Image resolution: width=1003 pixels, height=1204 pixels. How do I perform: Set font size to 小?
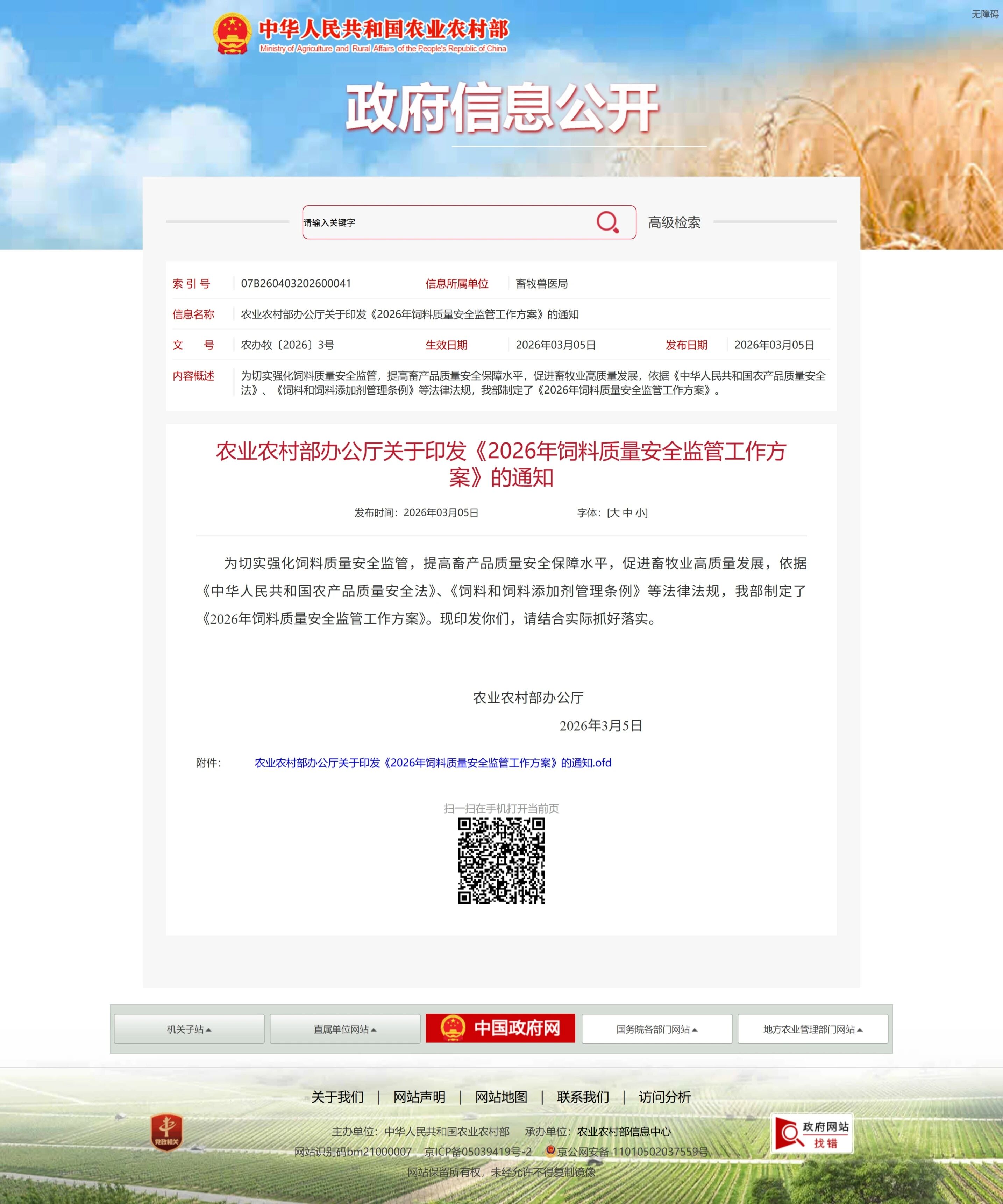(x=640, y=512)
